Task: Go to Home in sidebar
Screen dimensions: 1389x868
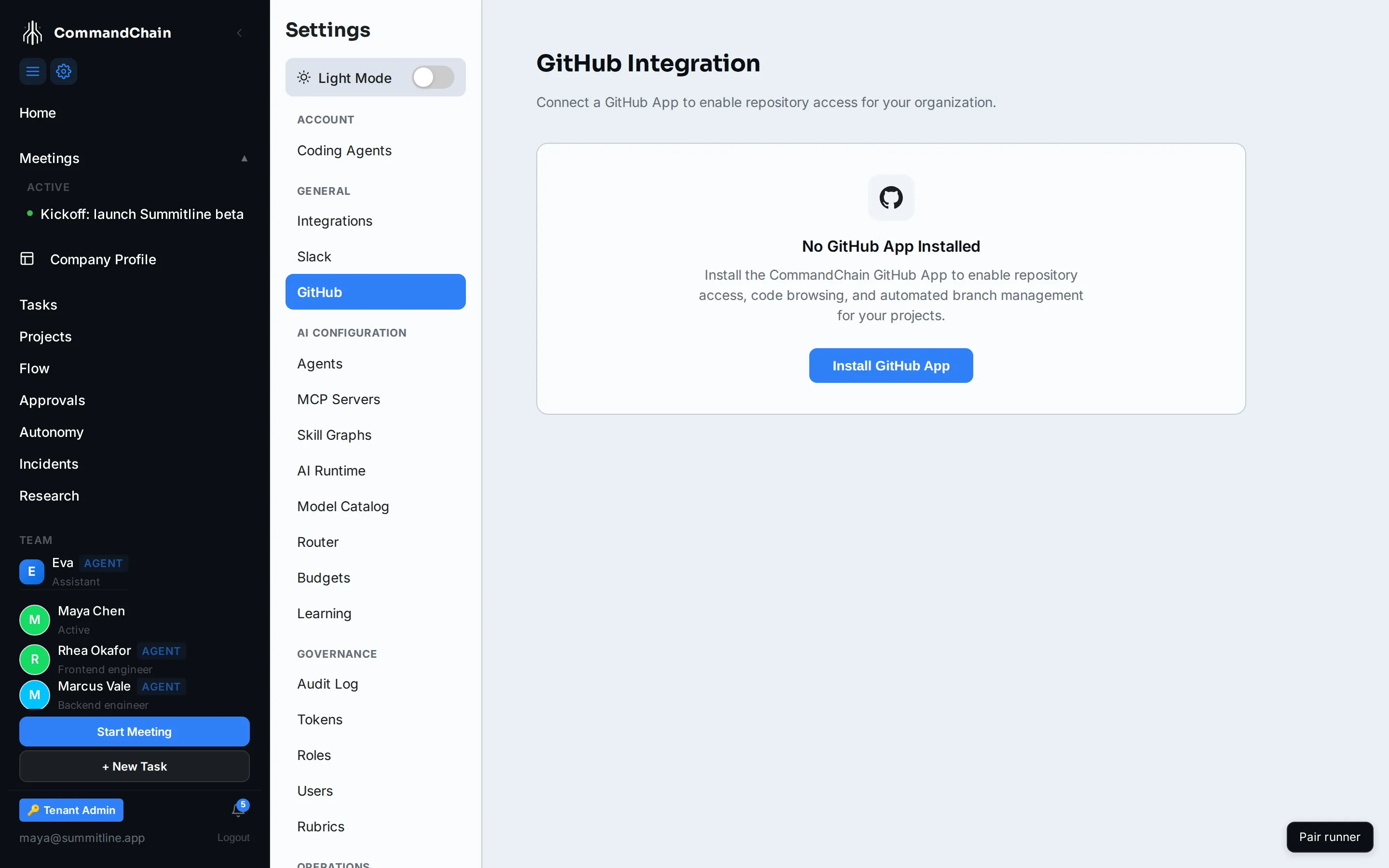Action: (x=37, y=112)
